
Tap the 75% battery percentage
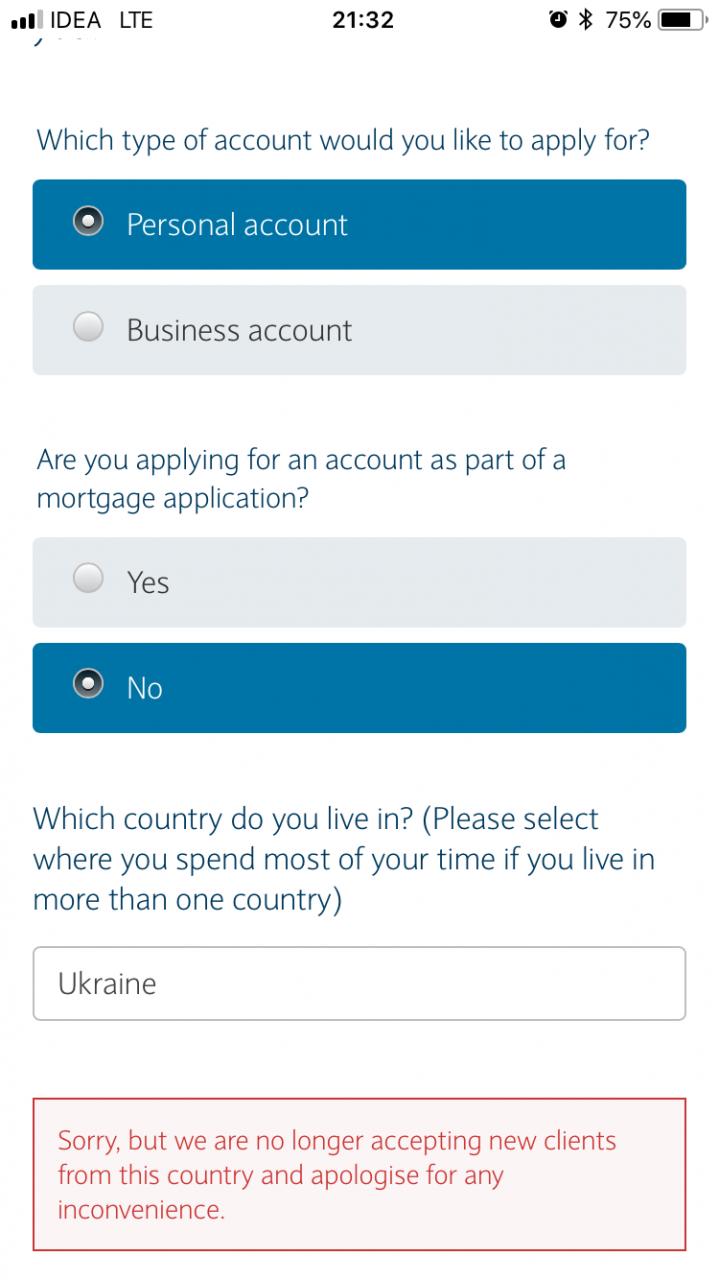click(628, 20)
